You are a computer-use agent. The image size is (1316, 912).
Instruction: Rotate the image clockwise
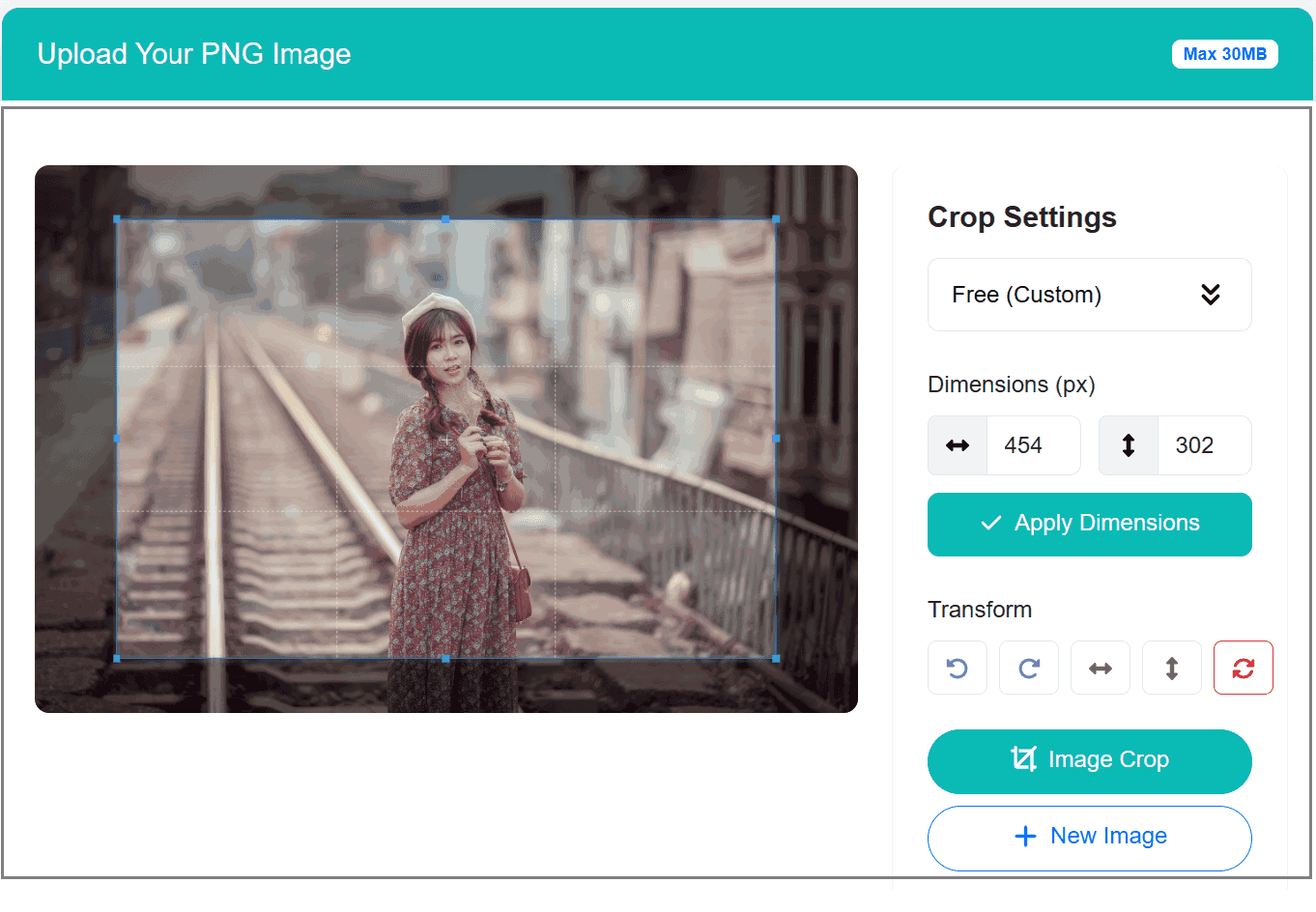tap(1028, 668)
